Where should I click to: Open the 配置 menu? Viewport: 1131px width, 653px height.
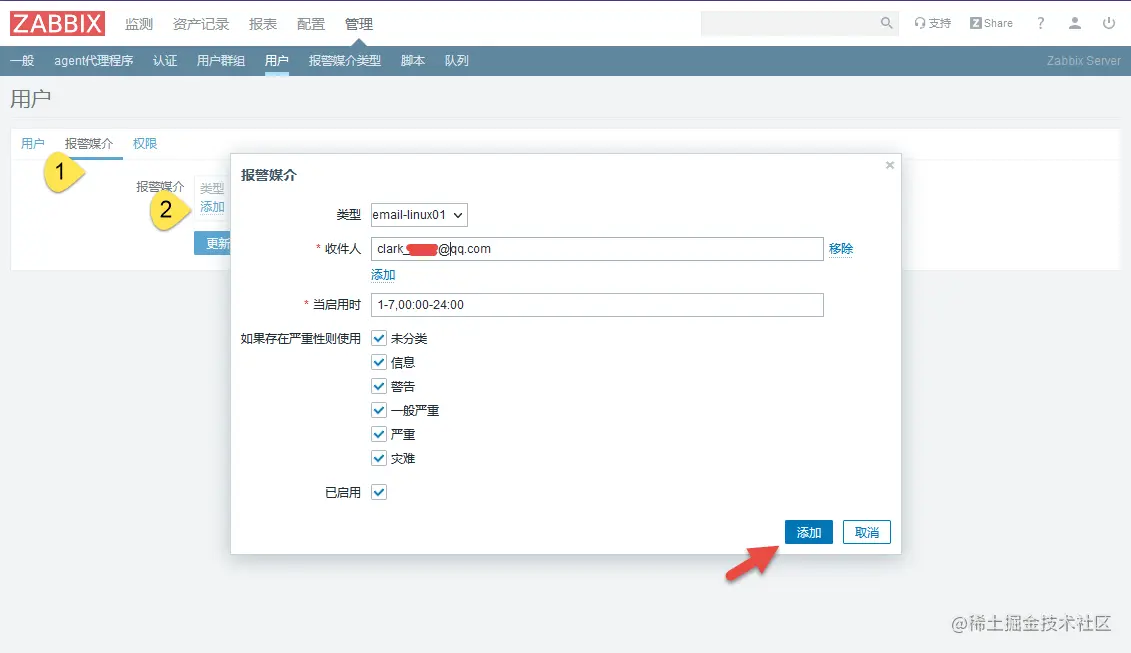click(311, 22)
